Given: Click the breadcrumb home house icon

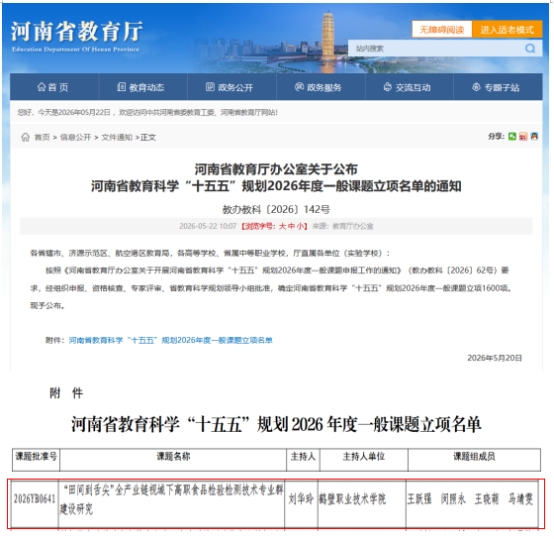Looking at the screenshot, I should pyautogui.click(x=25, y=137).
